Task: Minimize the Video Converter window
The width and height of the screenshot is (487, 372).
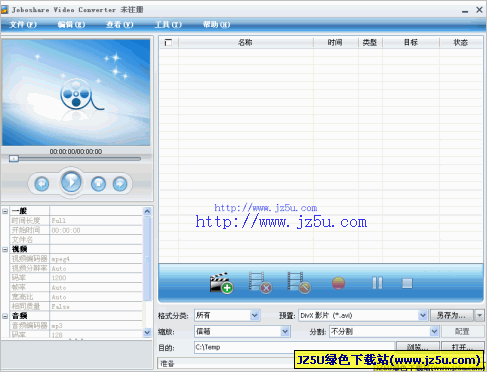Action: tap(465, 11)
